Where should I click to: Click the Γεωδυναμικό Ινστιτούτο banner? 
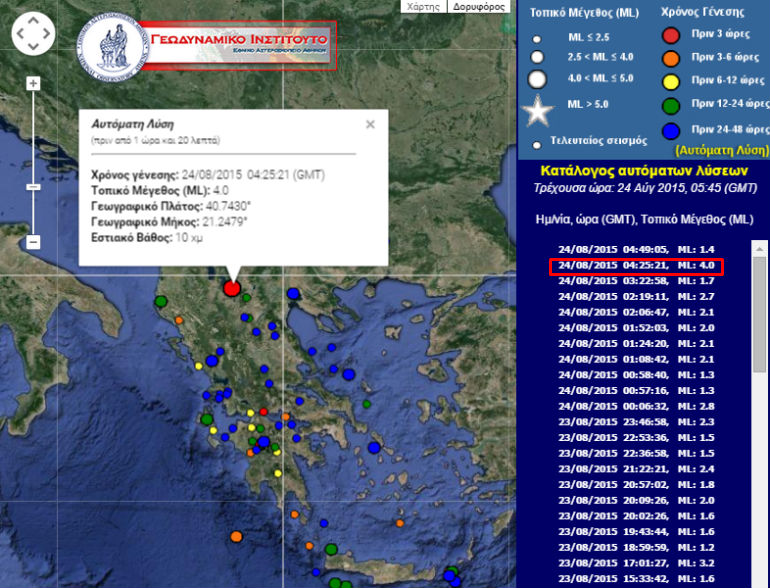tap(236, 42)
